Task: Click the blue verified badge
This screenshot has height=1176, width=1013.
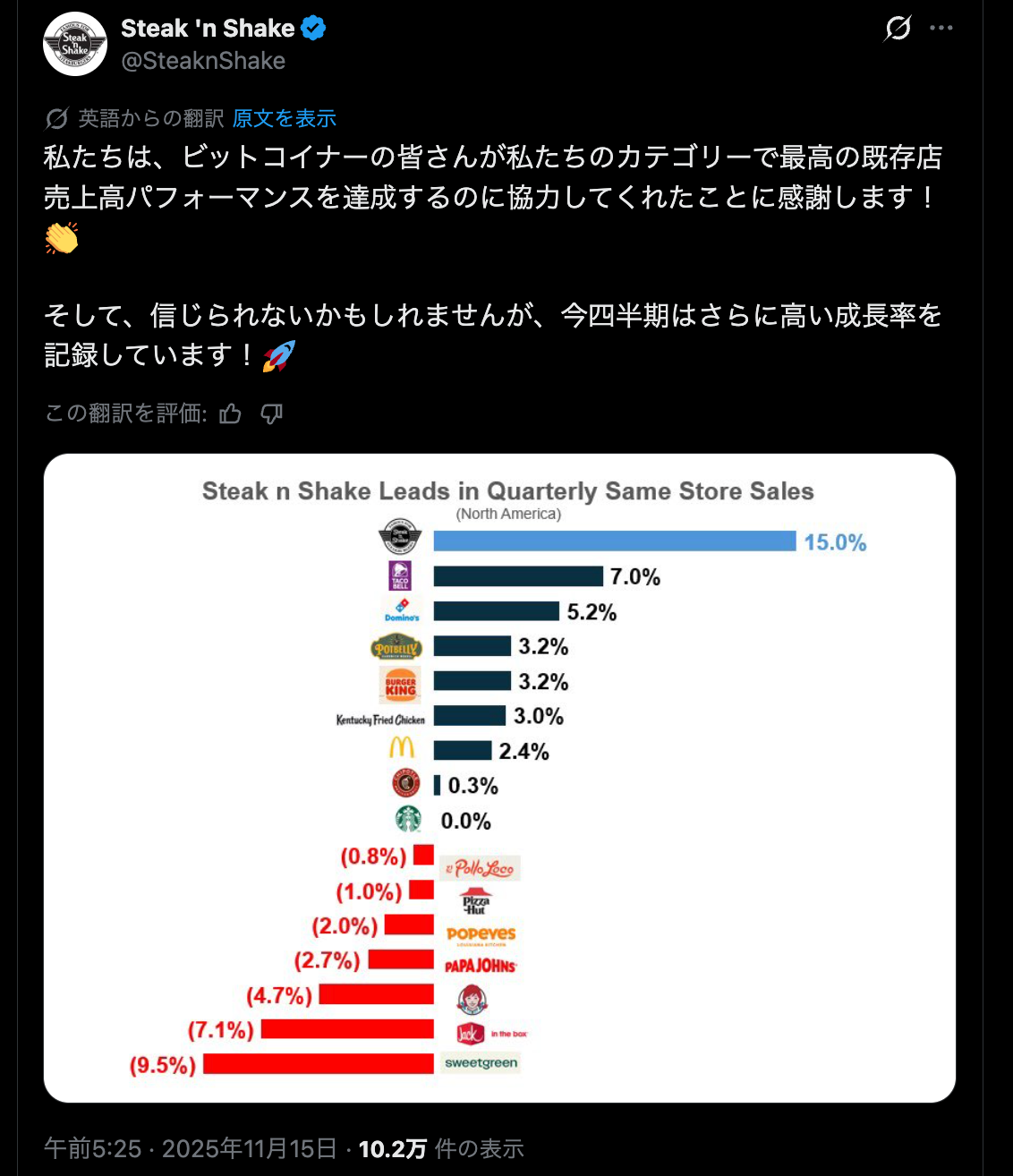Action: [313, 29]
